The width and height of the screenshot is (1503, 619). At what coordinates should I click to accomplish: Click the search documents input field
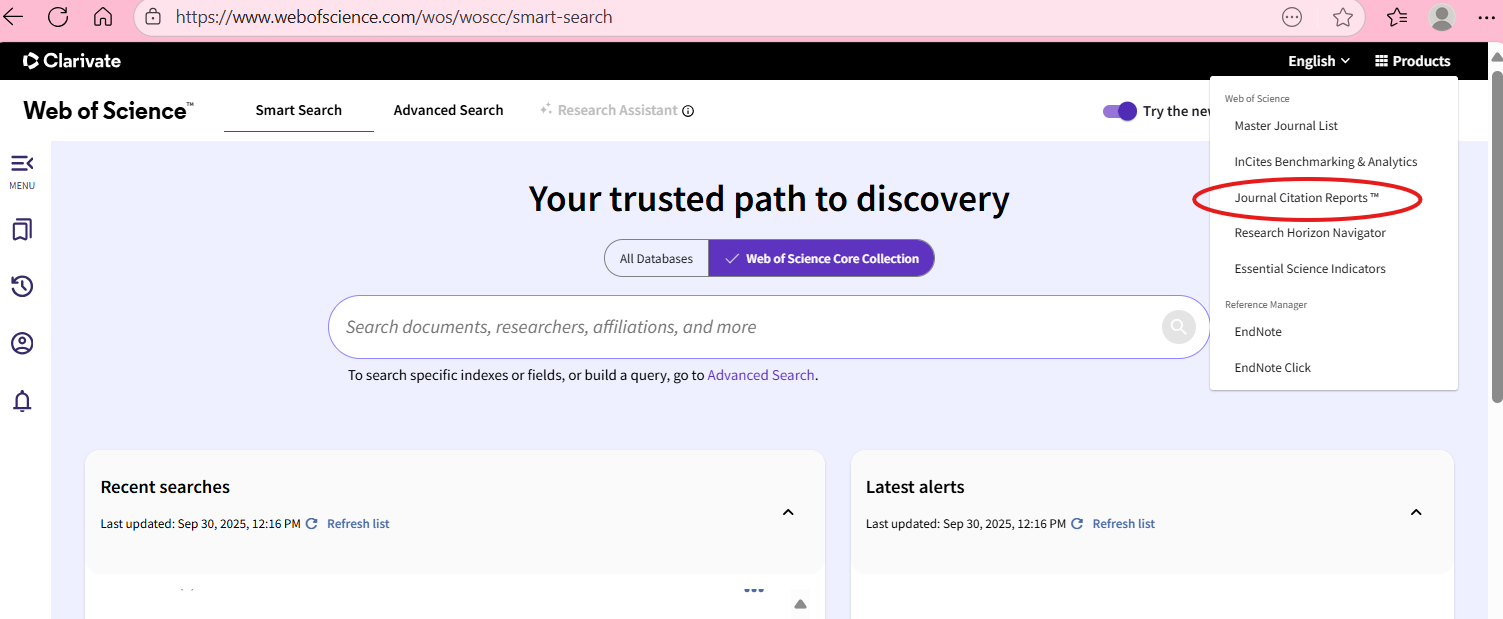pyautogui.click(x=740, y=327)
